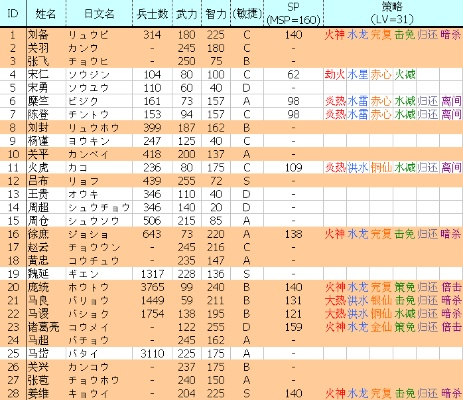This screenshot has height=400, width=463.
Task: Click the SP (MSP=160) header cell
Action: coord(293,14)
